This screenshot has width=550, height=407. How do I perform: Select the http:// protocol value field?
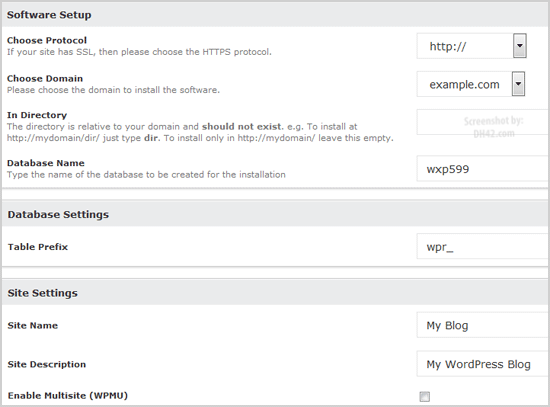coord(465,46)
